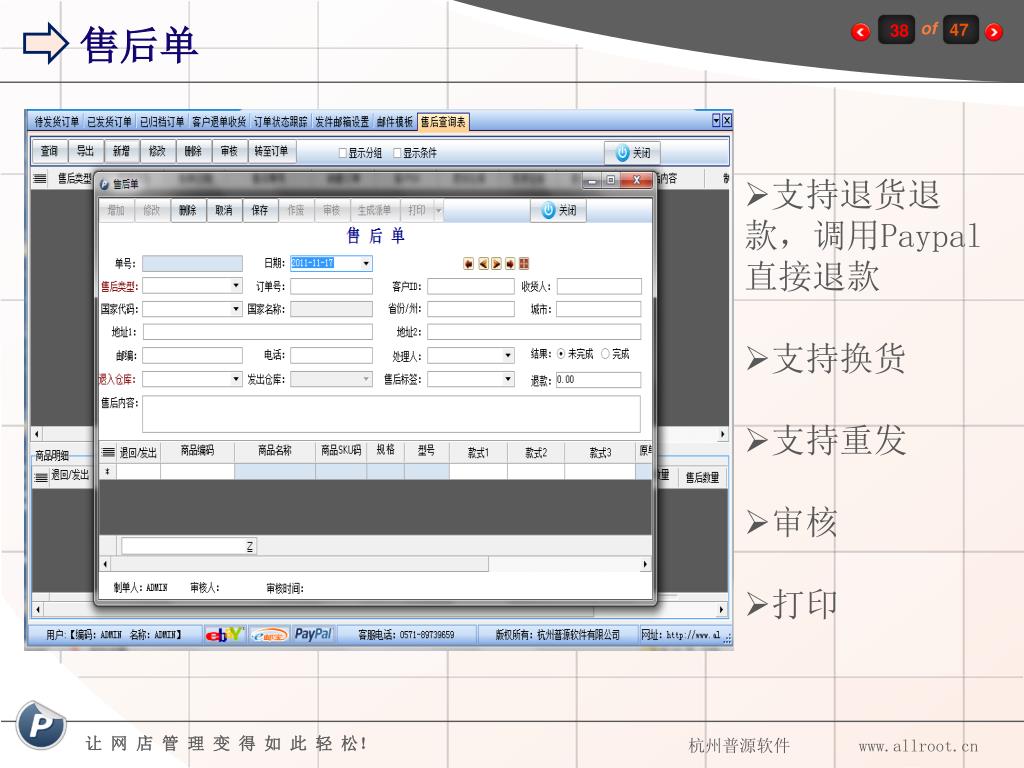
Task: Toggle the 显示分组 checkbox
Action: point(342,153)
